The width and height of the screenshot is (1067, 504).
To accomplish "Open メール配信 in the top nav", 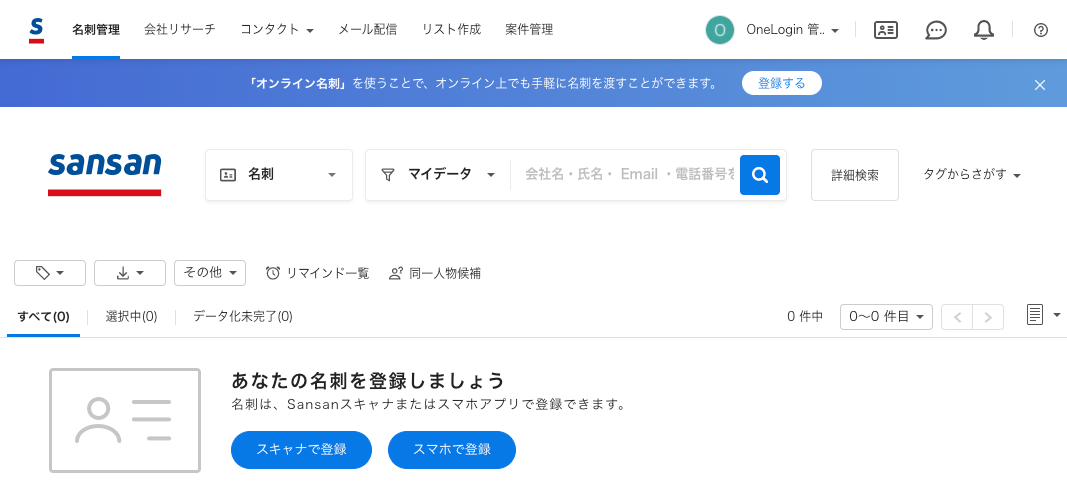I will (x=367, y=30).
